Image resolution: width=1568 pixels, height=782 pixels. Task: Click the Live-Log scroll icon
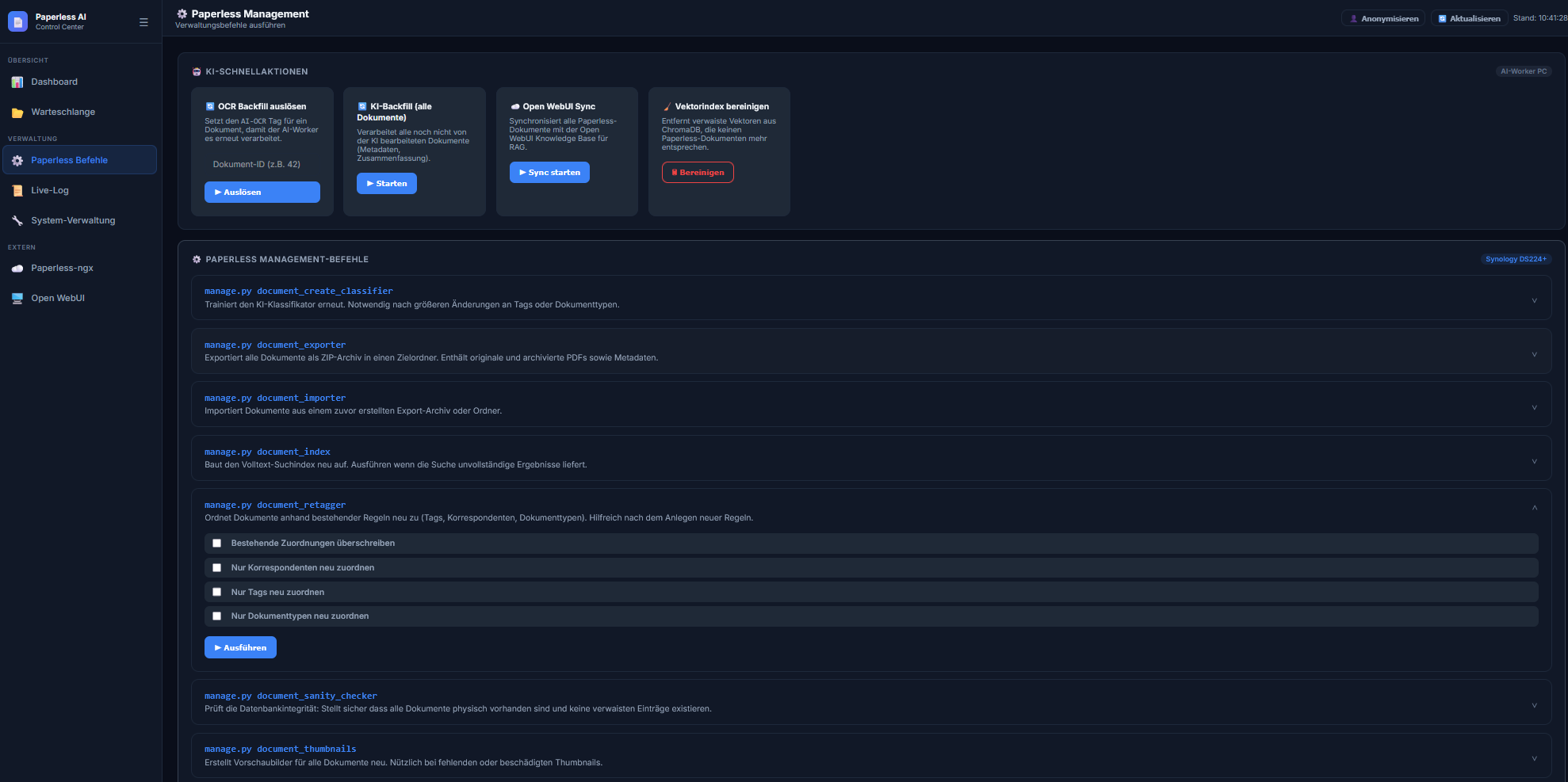tap(17, 191)
